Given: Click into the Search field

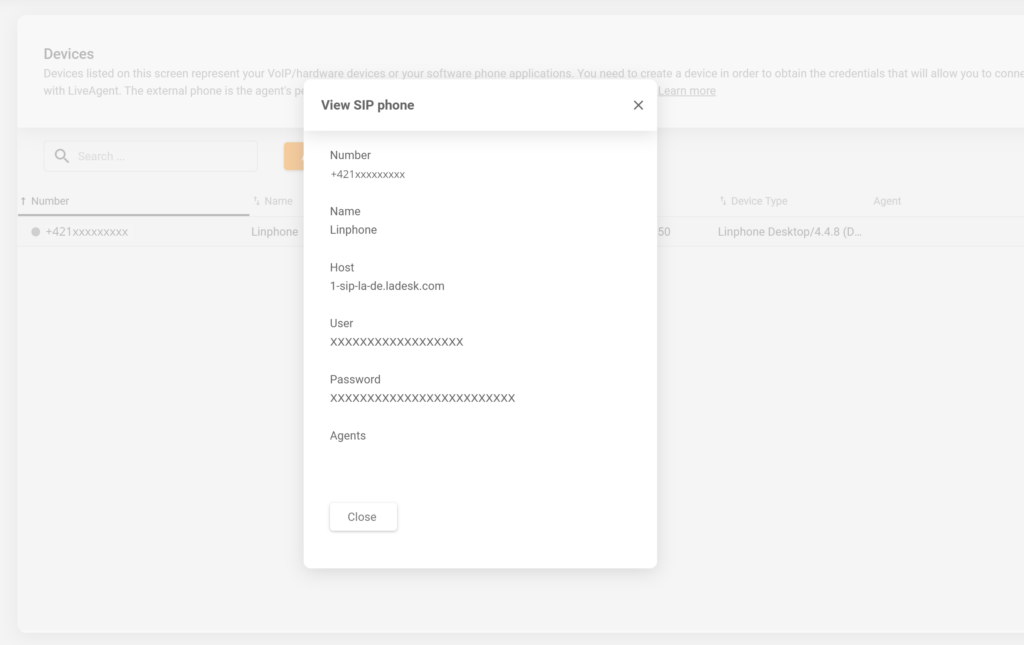Looking at the screenshot, I should click(150, 156).
